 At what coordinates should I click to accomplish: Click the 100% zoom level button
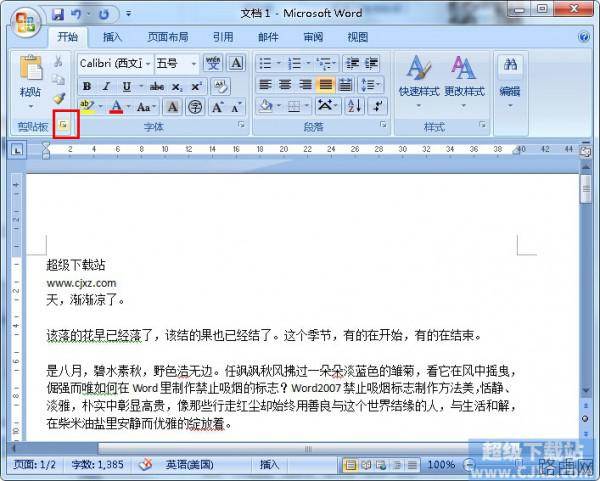tap(441, 465)
